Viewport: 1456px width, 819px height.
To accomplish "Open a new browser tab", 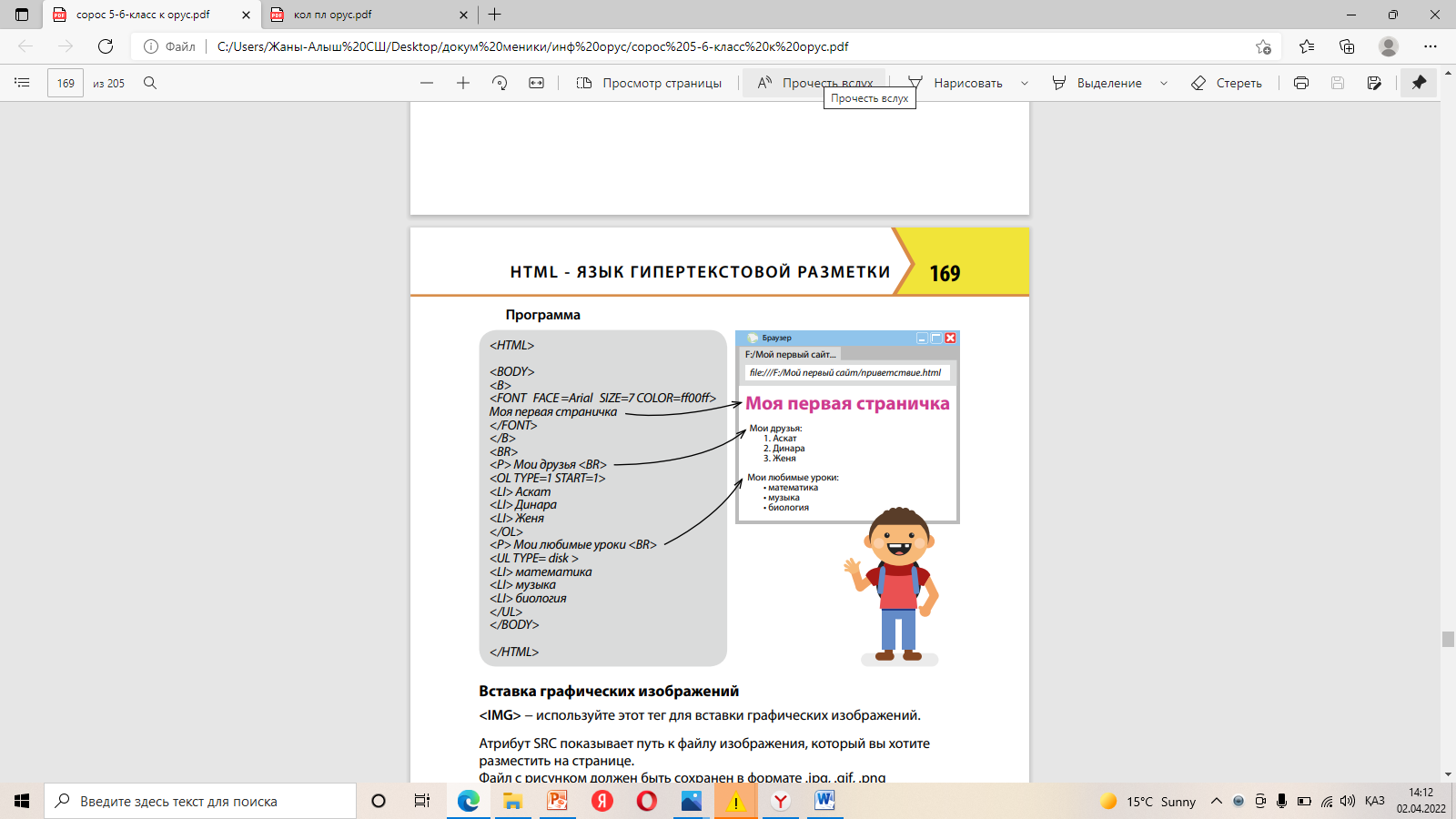I will [495, 15].
